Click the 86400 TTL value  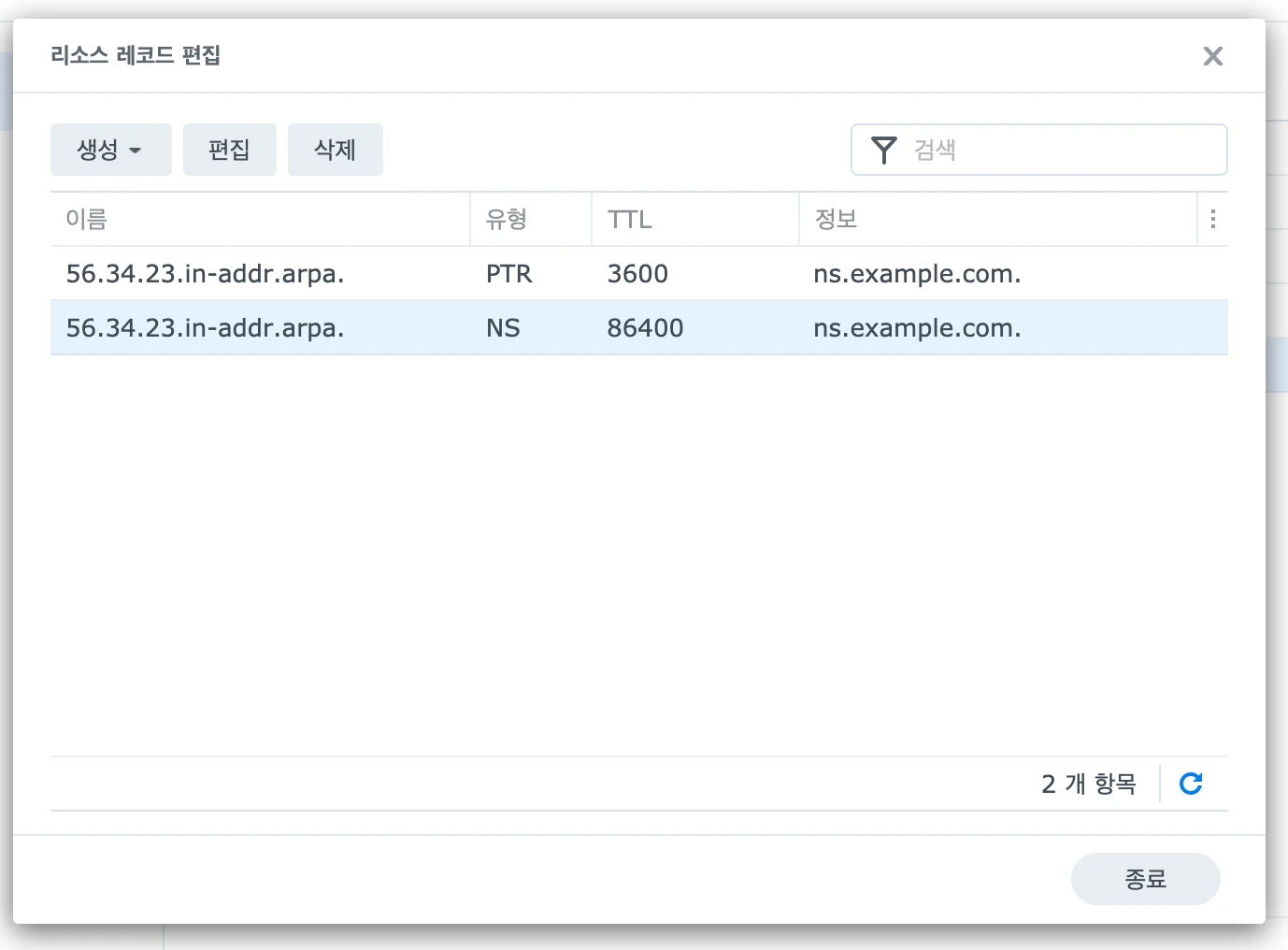(x=645, y=328)
